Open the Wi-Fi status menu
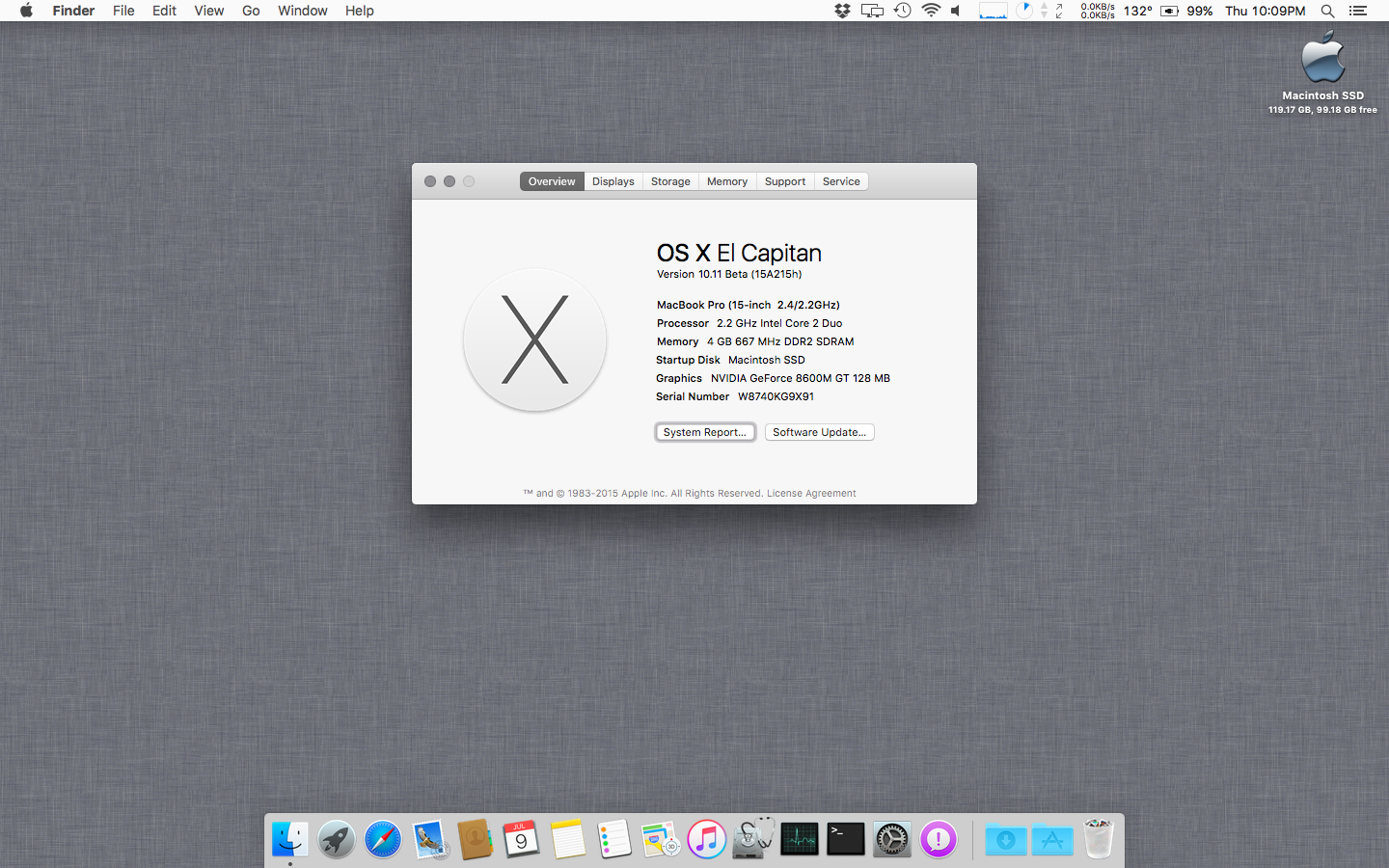The height and width of the screenshot is (868, 1389). click(x=931, y=11)
